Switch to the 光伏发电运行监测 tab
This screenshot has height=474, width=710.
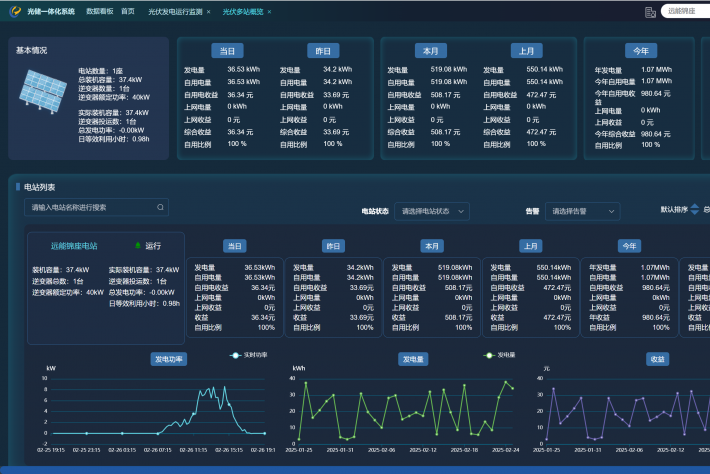[175, 12]
